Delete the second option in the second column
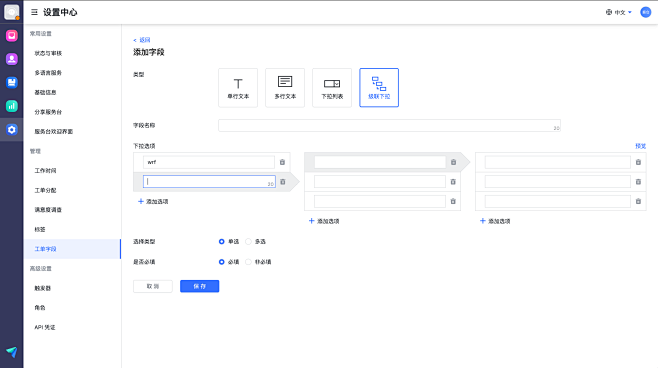This screenshot has width=658, height=368. (453, 182)
